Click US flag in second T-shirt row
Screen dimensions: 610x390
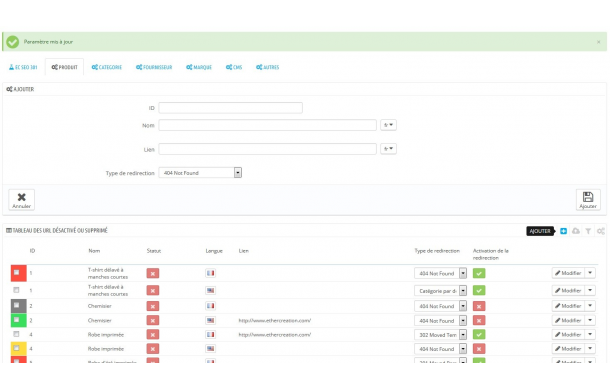(210, 290)
